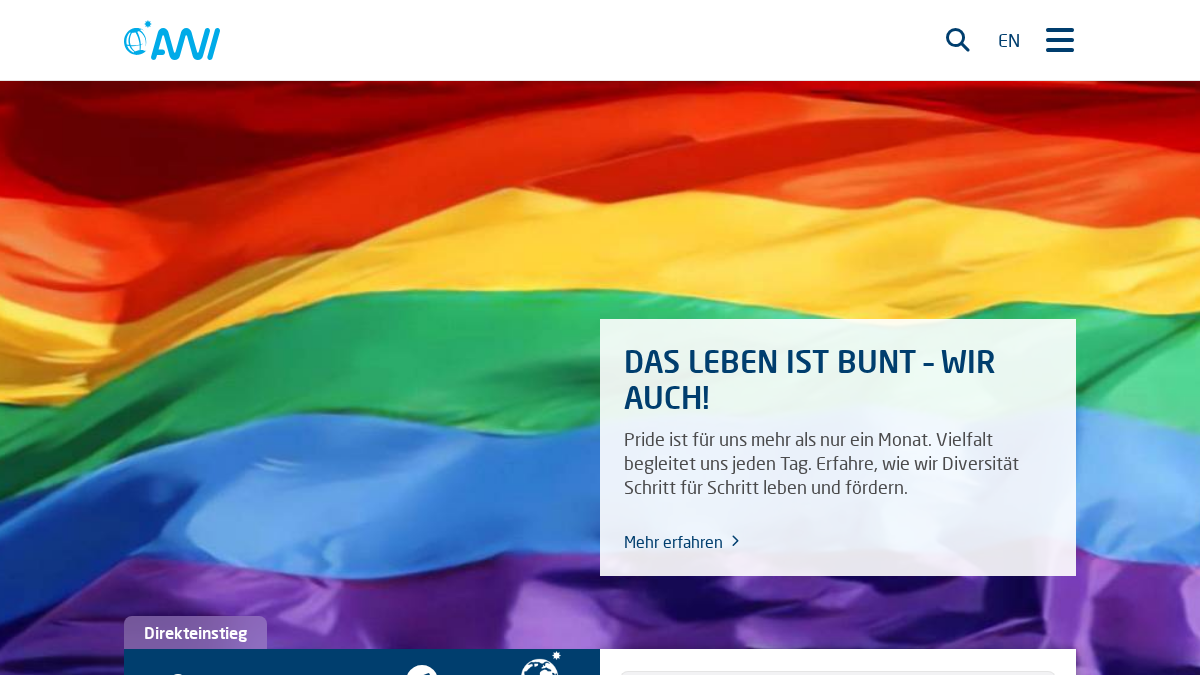Image resolution: width=1200 pixels, height=675 pixels.
Task: Click the globe symbol in AWI logo
Action: (137, 40)
